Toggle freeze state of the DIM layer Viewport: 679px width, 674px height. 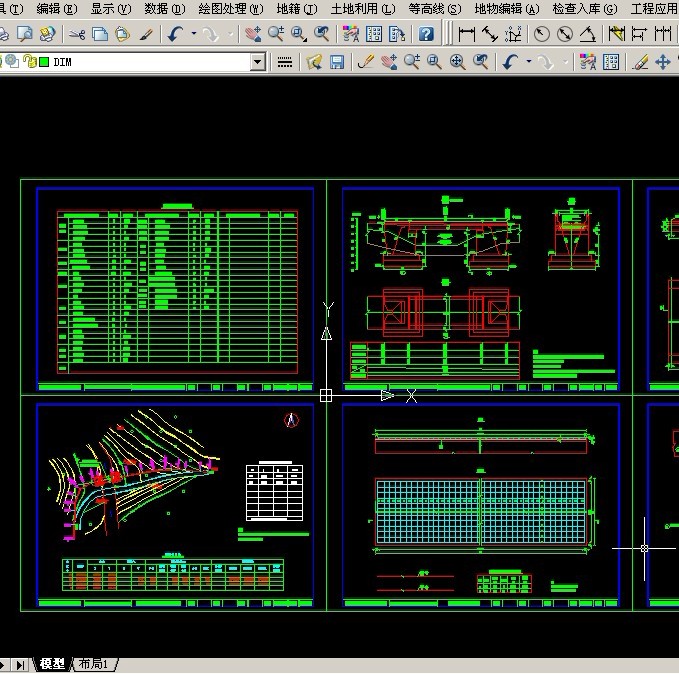point(12,62)
